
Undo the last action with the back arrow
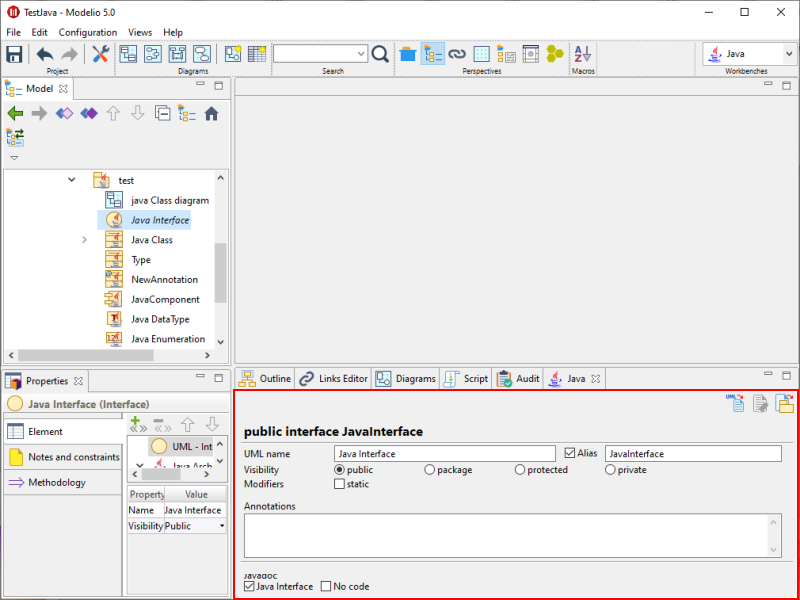coord(45,54)
